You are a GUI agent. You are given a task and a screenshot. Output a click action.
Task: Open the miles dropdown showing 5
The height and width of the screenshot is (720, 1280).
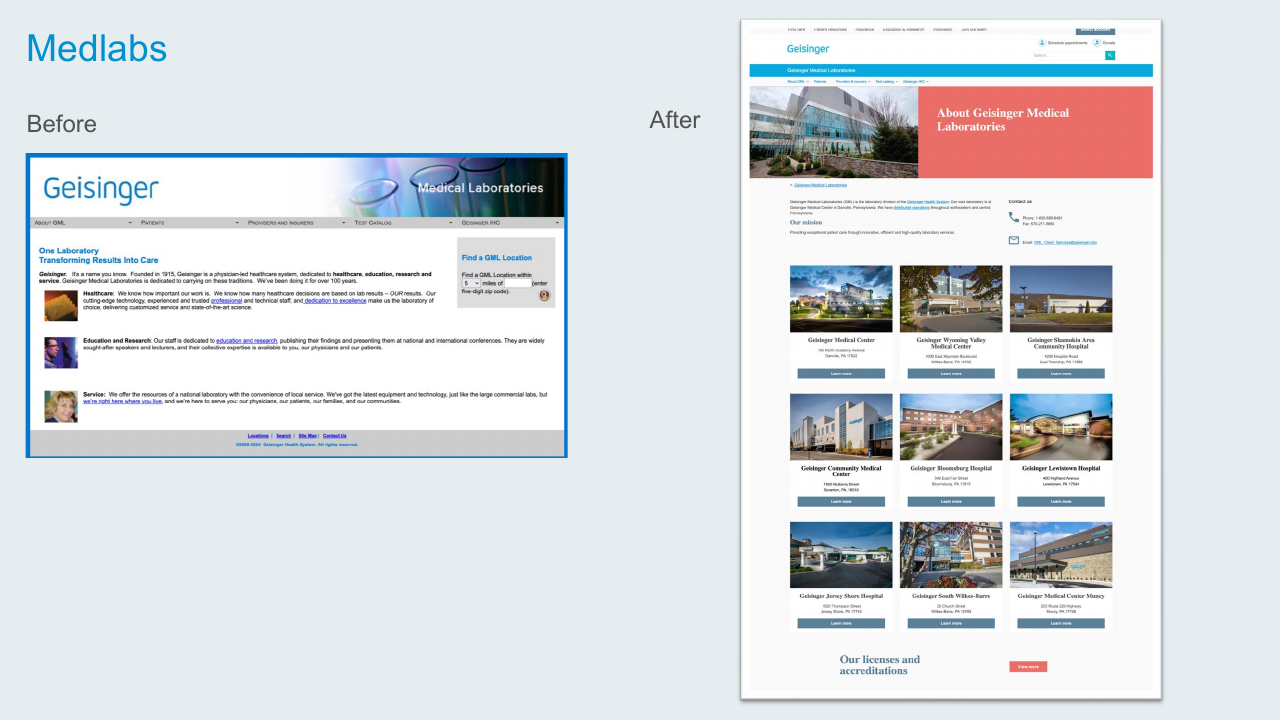(x=470, y=283)
